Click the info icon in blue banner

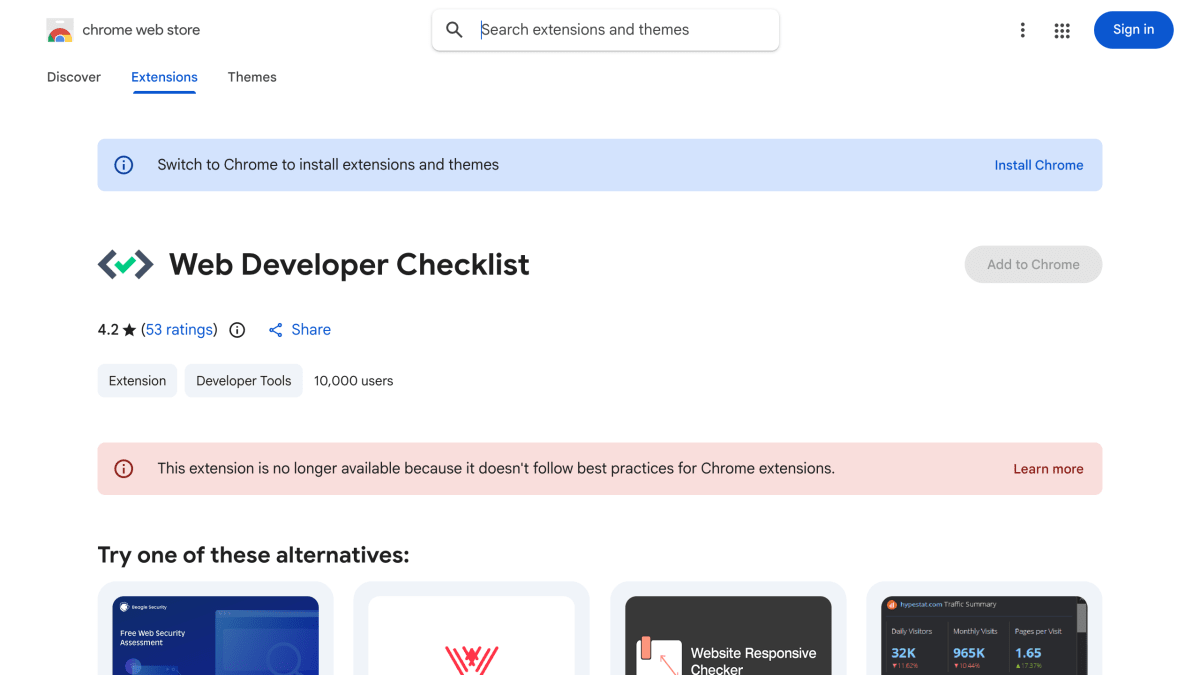pyautogui.click(x=124, y=165)
